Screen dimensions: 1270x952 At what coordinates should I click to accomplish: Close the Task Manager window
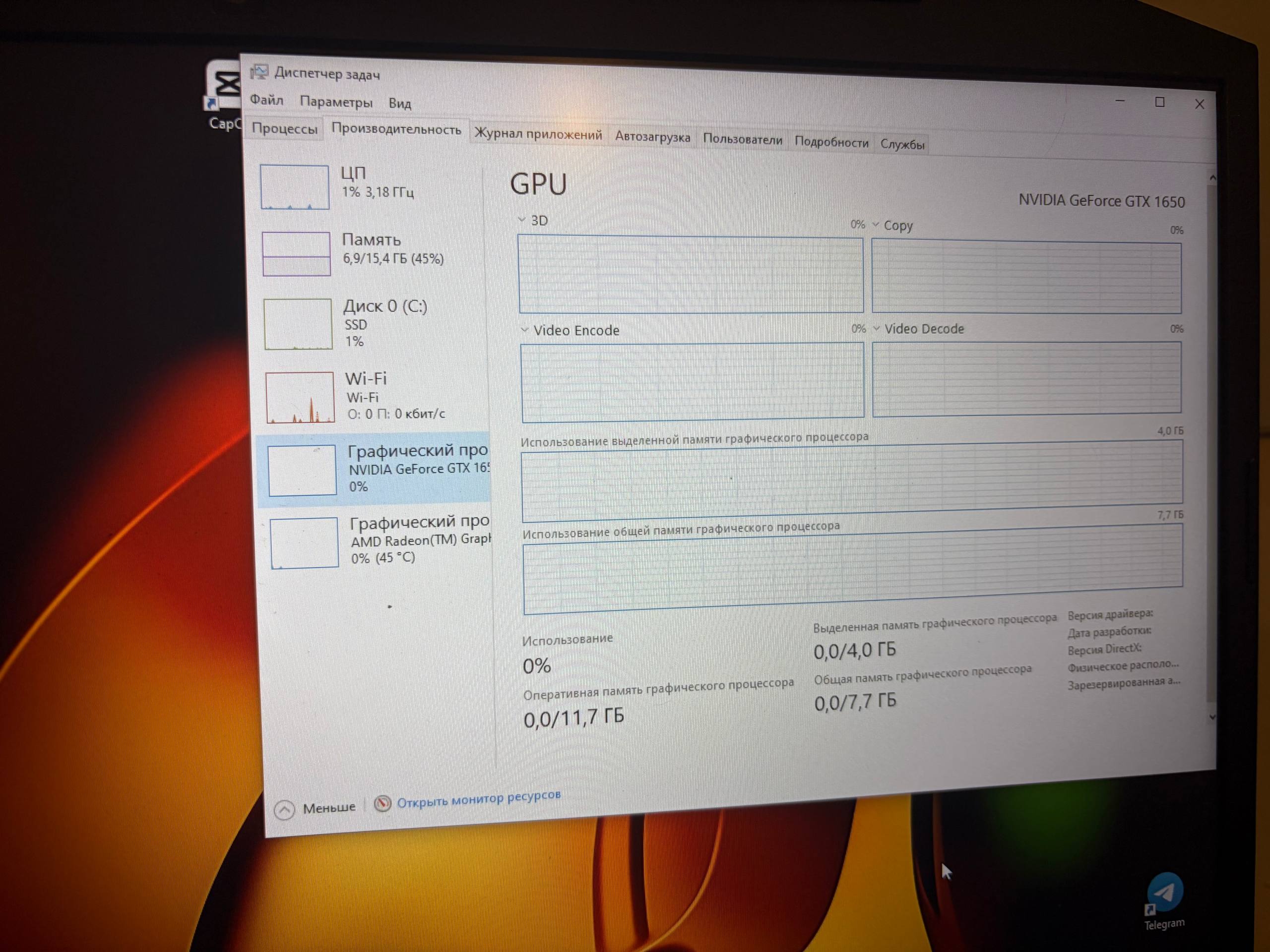(1200, 104)
